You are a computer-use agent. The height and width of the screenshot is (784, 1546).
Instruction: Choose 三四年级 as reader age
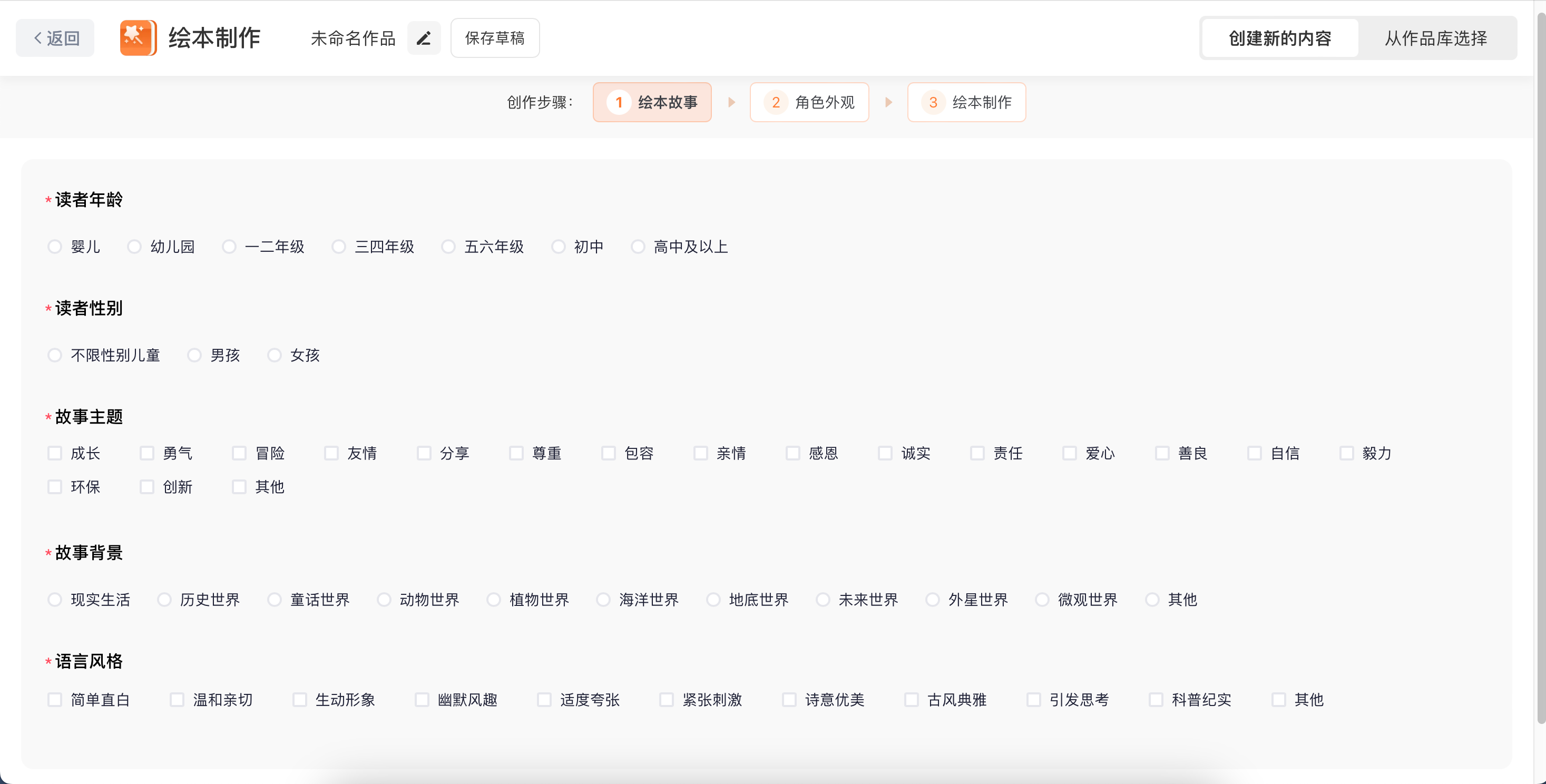coord(339,247)
